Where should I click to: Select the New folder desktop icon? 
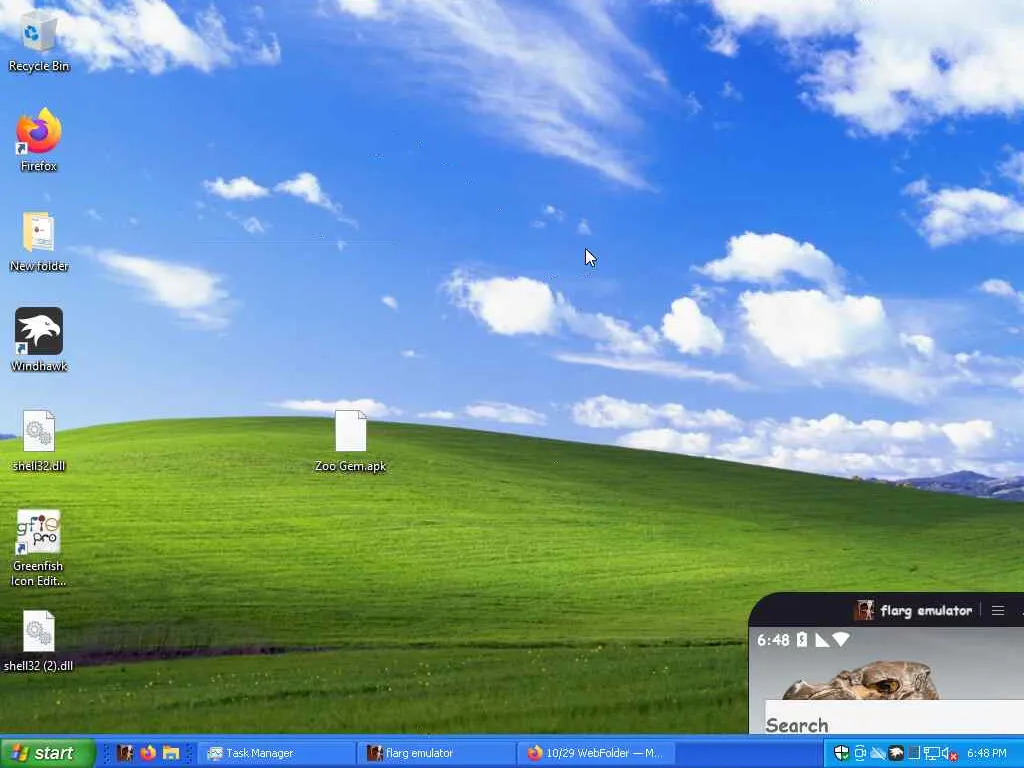point(39,241)
